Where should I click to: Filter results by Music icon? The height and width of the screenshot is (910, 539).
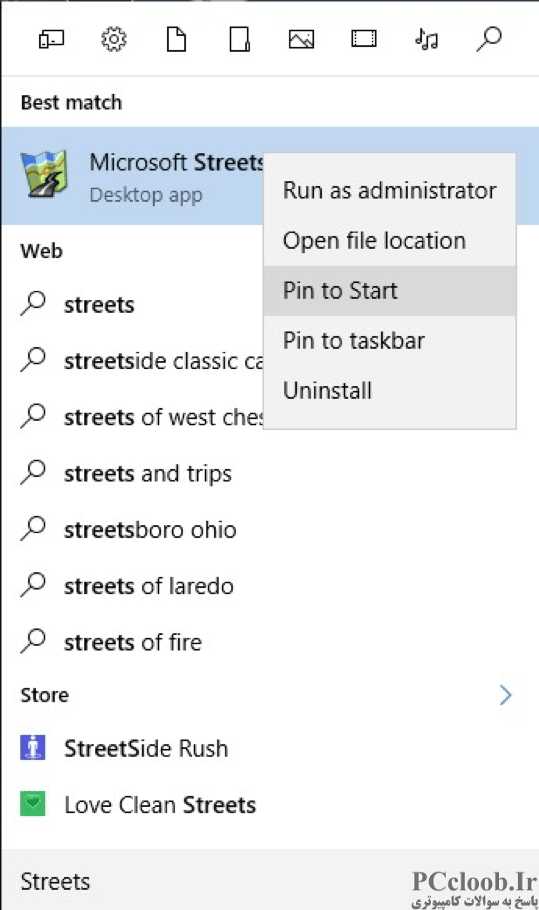(426, 39)
